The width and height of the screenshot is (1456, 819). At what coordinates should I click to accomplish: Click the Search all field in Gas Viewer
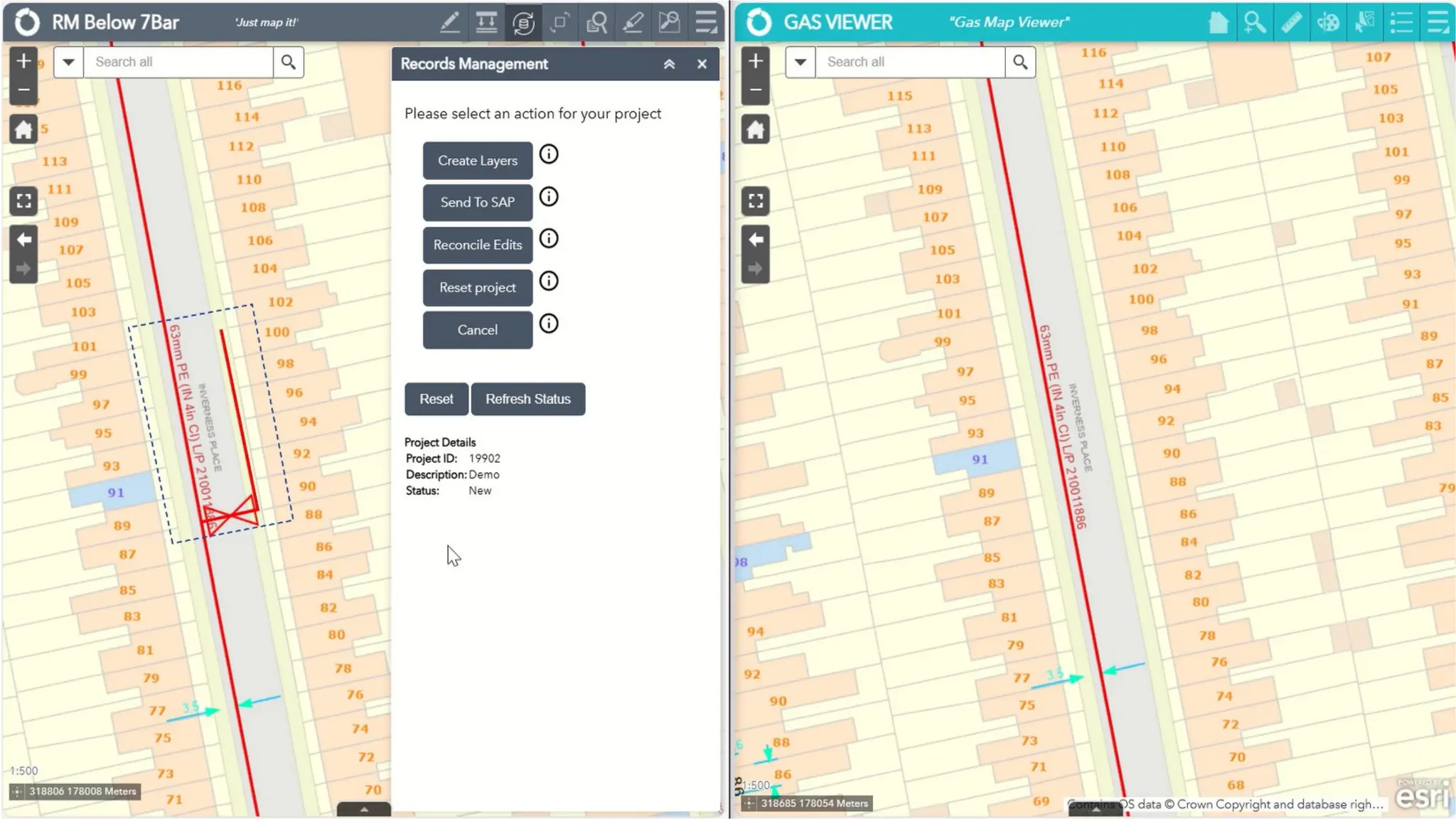click(910, 62)
